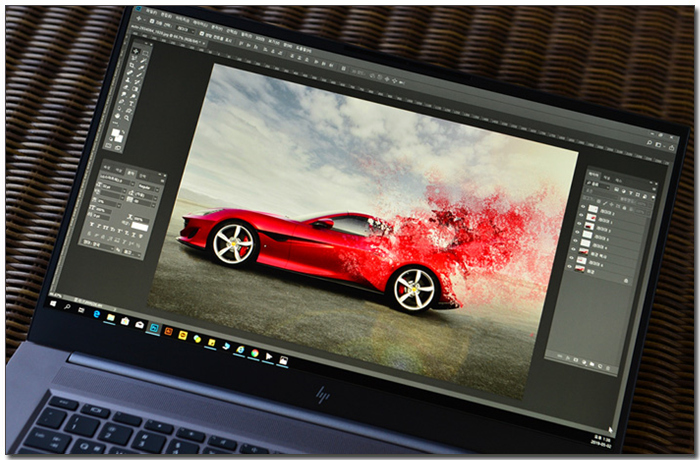Select the Crop tool
This screenshot has height=460, width=700.
pos(132,65)
